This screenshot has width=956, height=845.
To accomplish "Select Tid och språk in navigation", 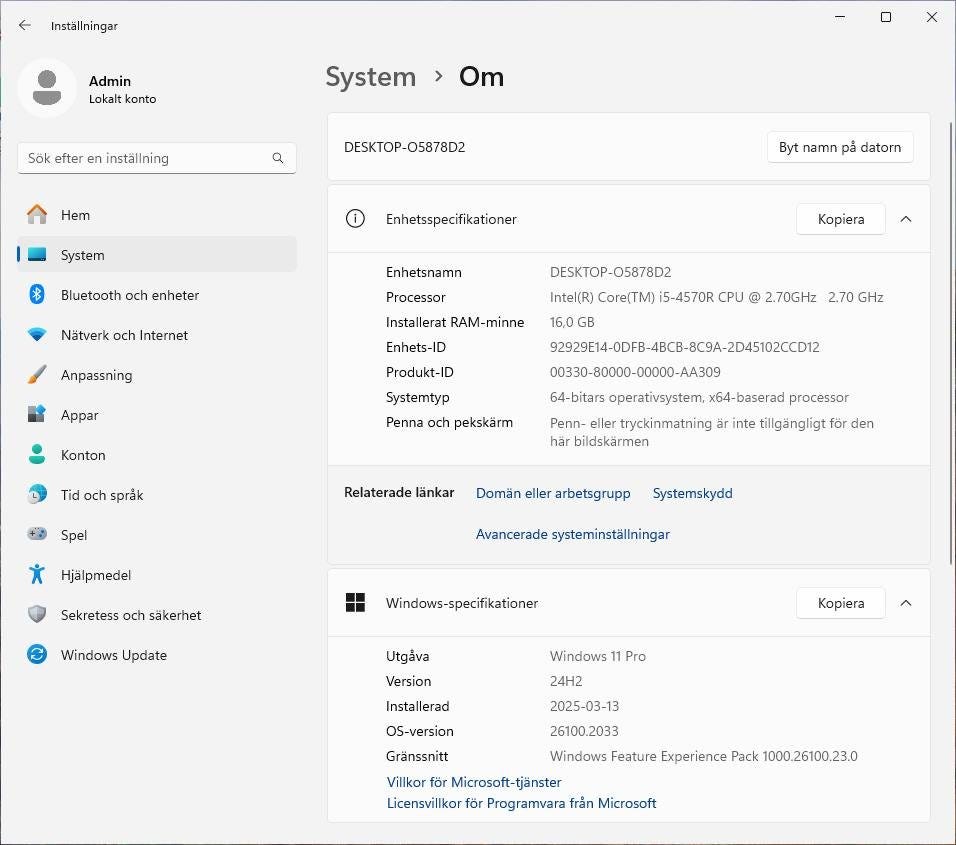I will point(101,495).
